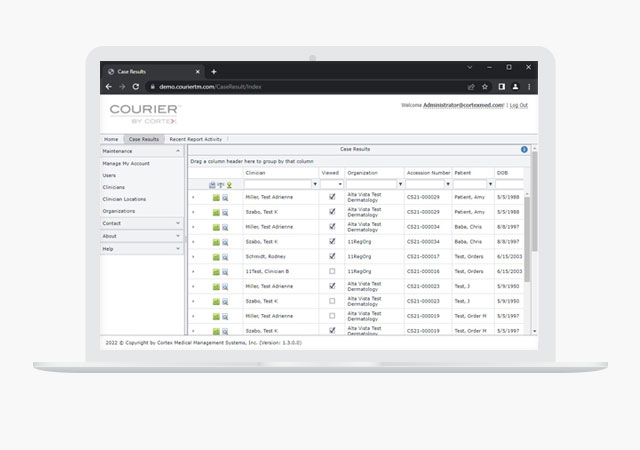This screenshot has height=450, width=640.
Task: Uncheck Viewed for Szabo CS21-000029 row
Action: pos(332,212)
